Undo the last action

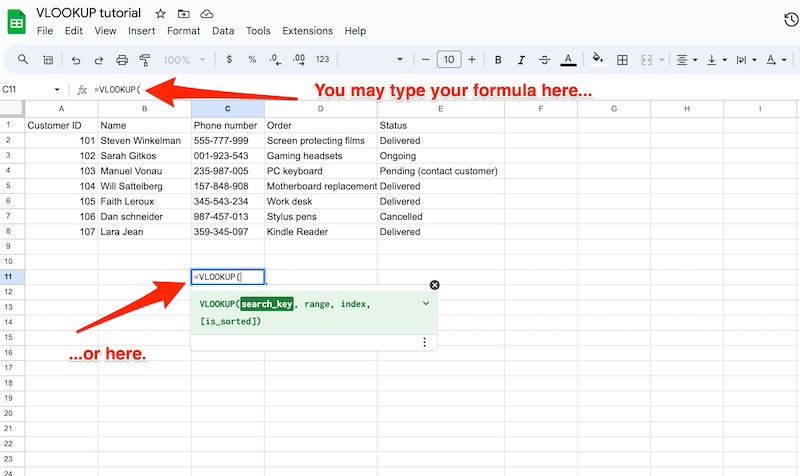[76, 60]
